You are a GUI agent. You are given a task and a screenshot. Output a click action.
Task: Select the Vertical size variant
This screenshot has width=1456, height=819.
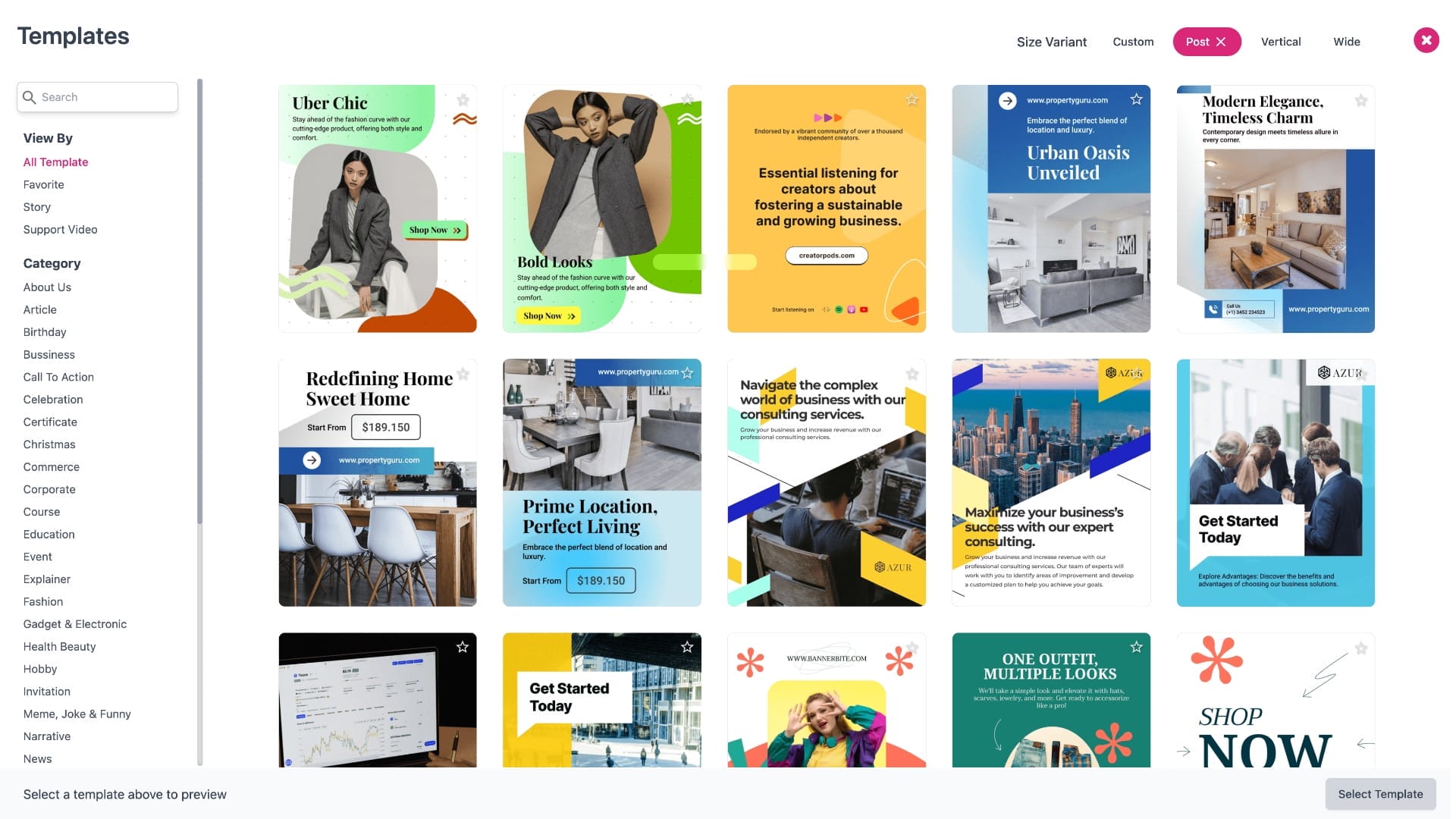click(x=1280, y=42)
